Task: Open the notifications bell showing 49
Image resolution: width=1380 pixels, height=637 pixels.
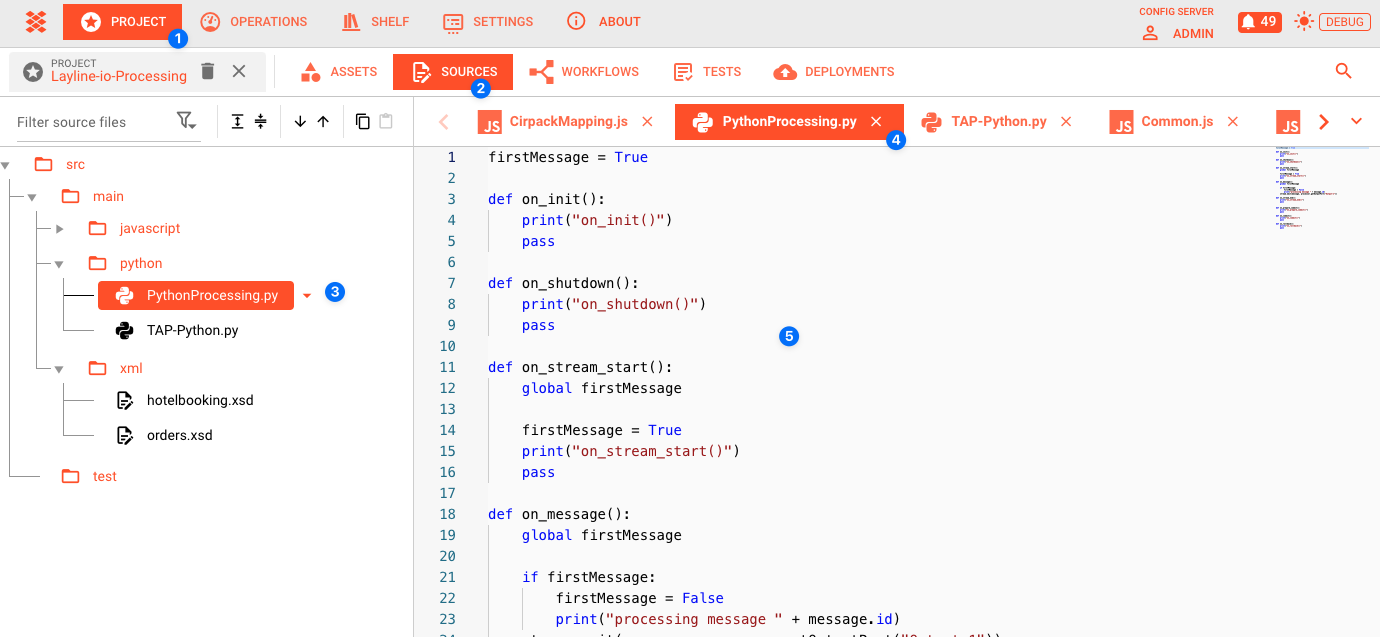Action: pos(1259,21)
